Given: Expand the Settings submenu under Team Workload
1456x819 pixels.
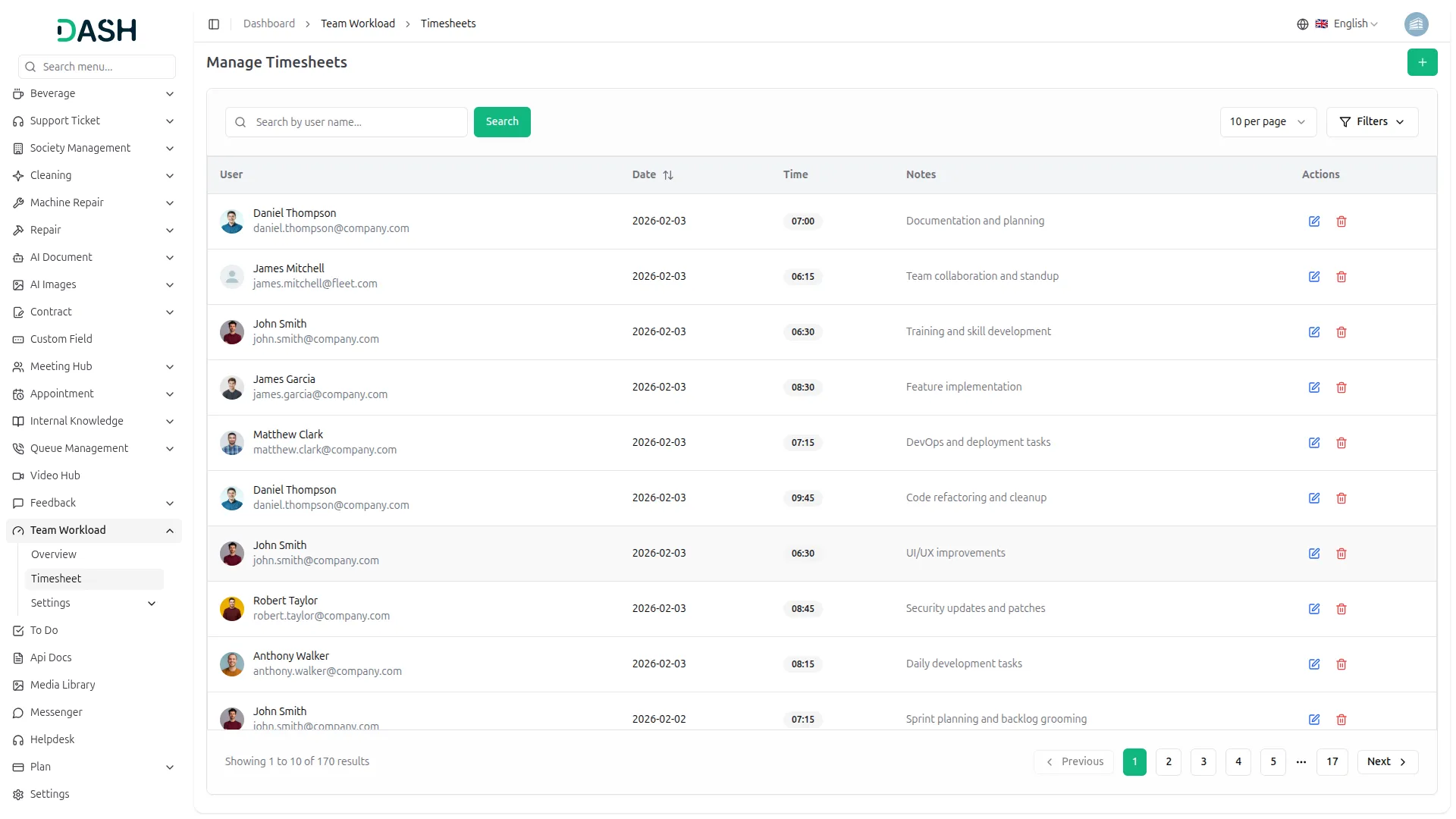Looking at the screenshot, I should coord(94,604).
